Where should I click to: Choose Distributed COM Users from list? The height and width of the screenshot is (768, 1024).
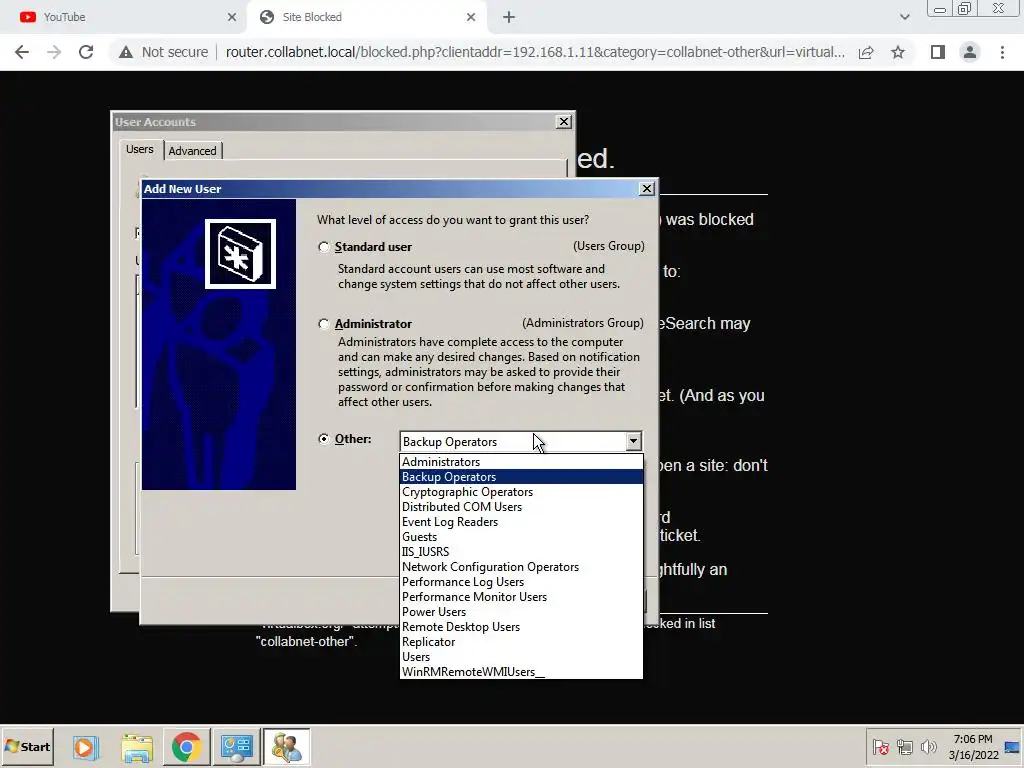click(521, 507)
